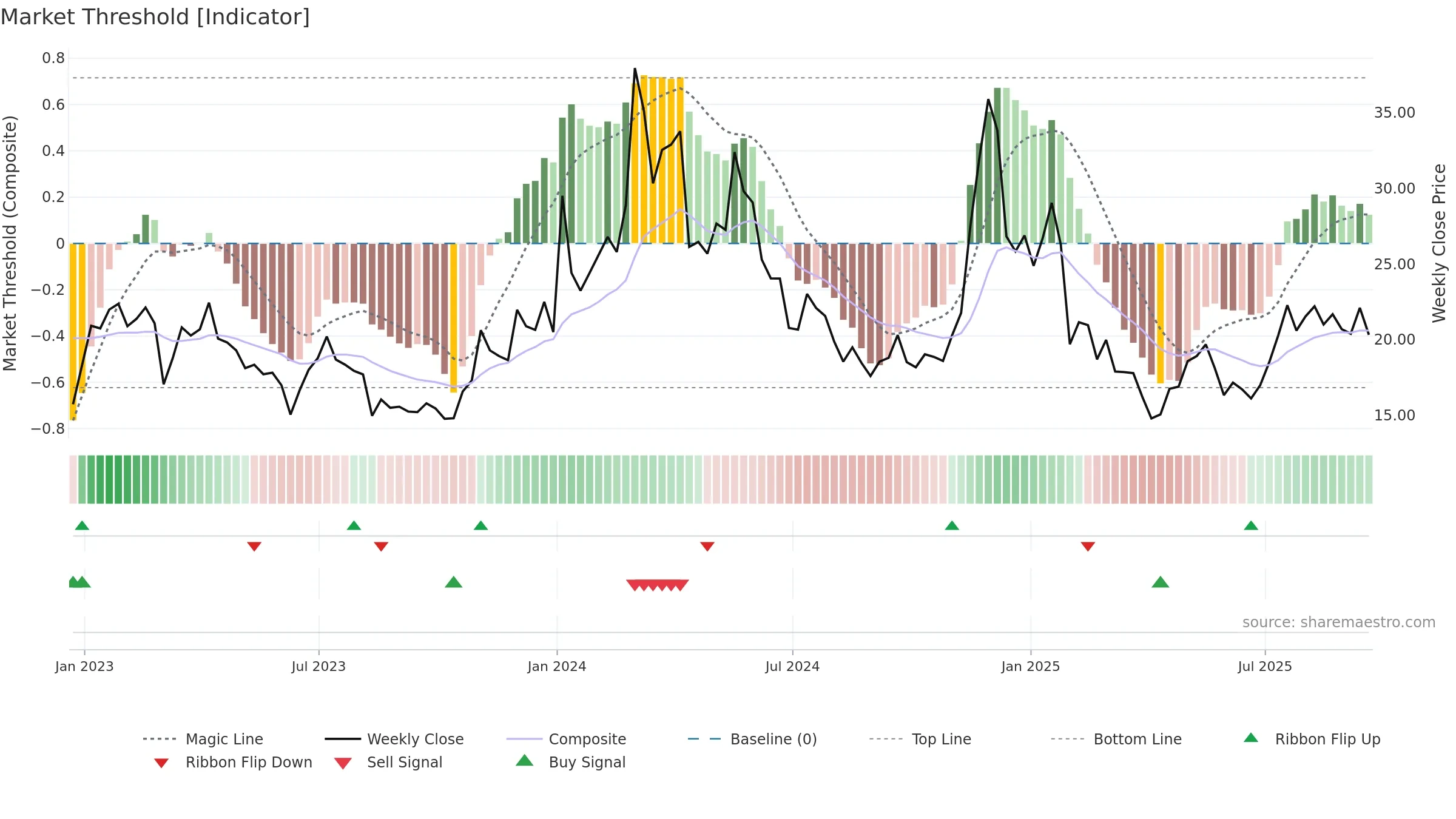This screenshot has height=819, width=1456.
Task: Click the buy signal marker near Oct 2023
Action: point(454,582)
